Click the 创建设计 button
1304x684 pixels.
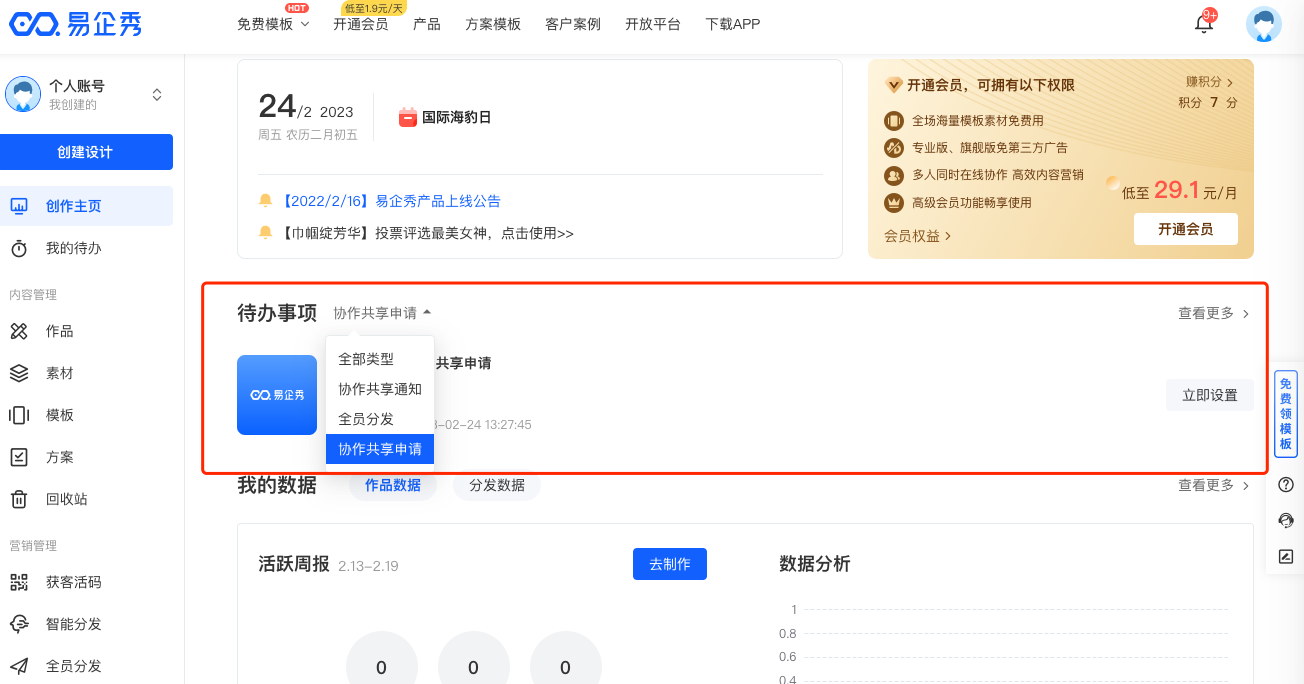click(x=85, y=152)
